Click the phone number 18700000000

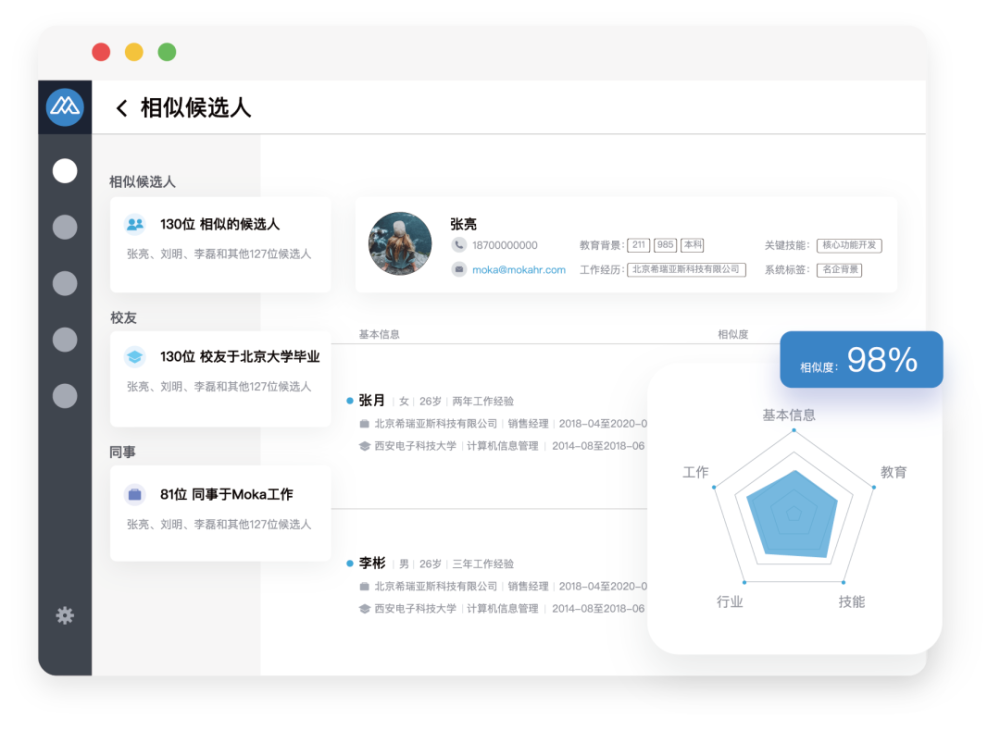click(x=504, y=246)
